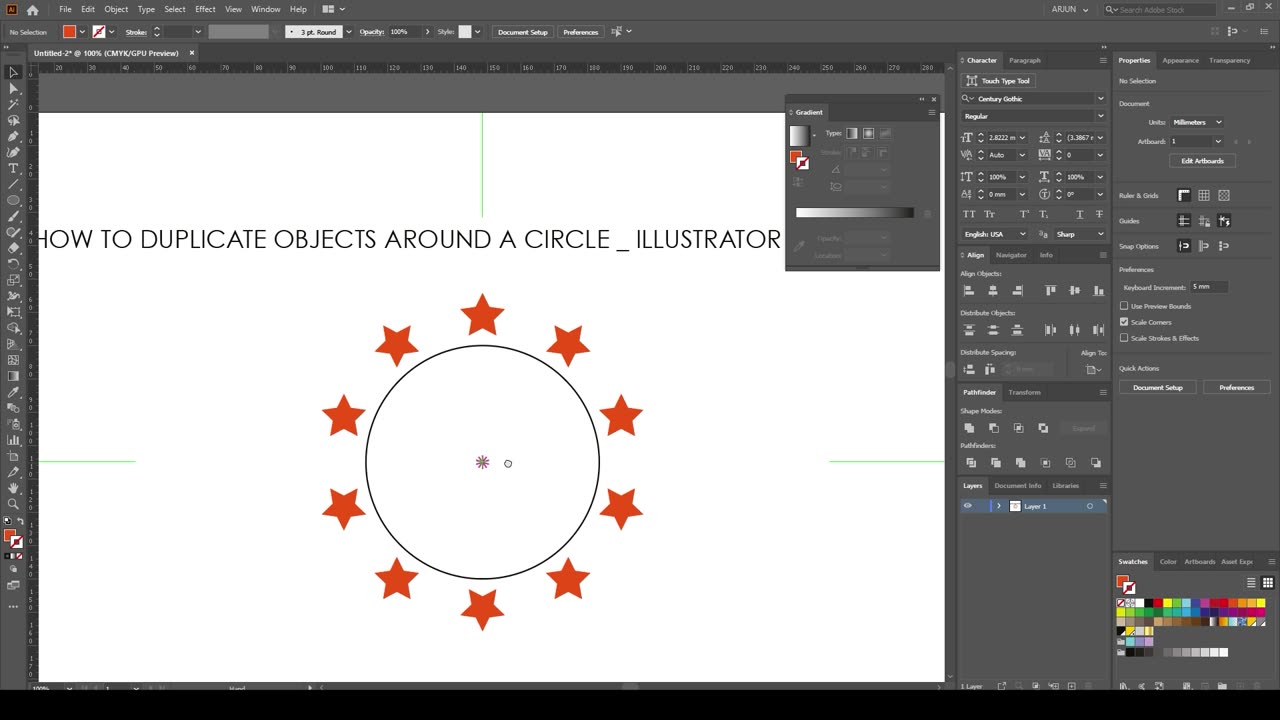Click the Touch Type Tool button
The image size is (1280, 720).
tap(998, 81)
